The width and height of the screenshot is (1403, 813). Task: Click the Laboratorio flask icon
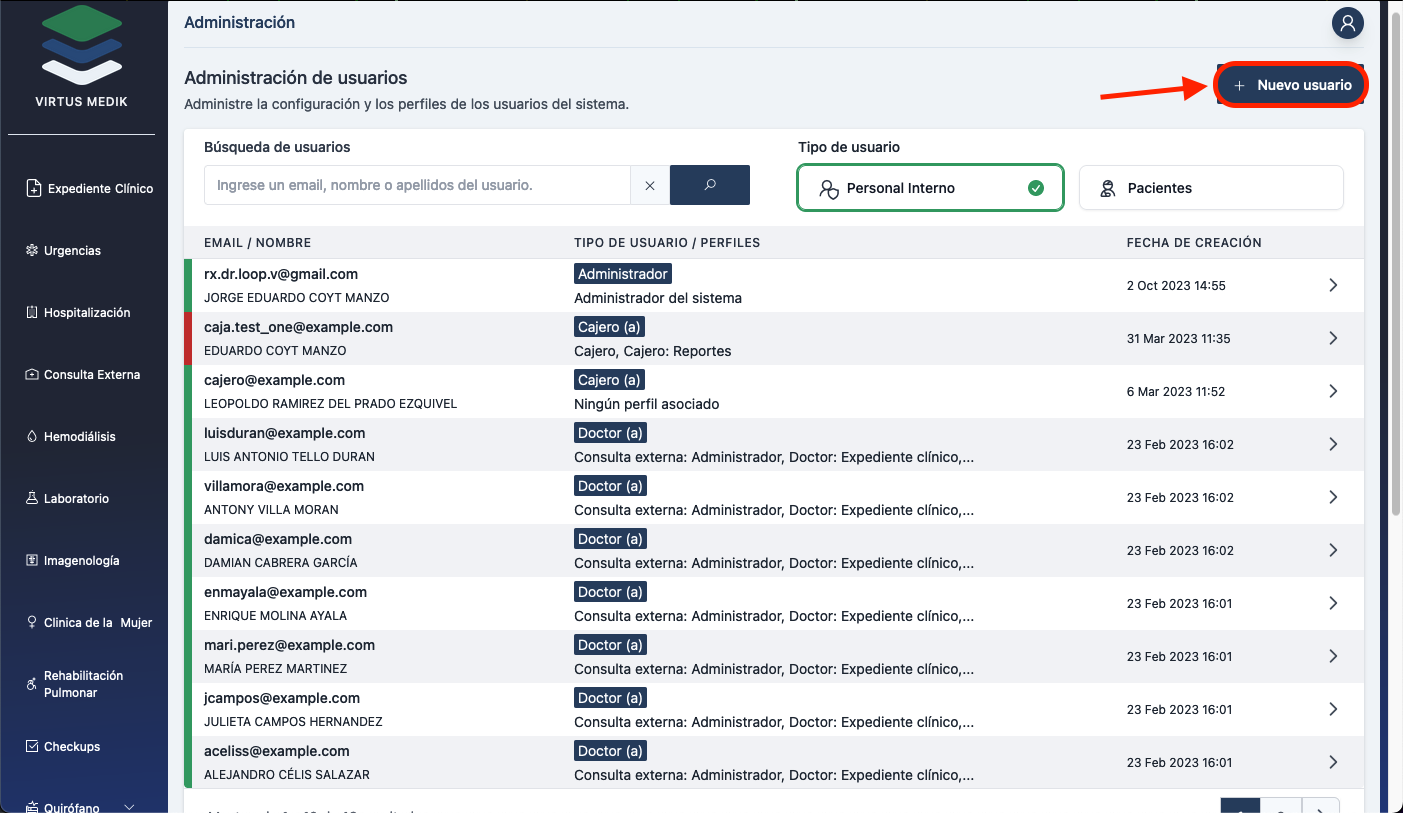pos(32,499)
